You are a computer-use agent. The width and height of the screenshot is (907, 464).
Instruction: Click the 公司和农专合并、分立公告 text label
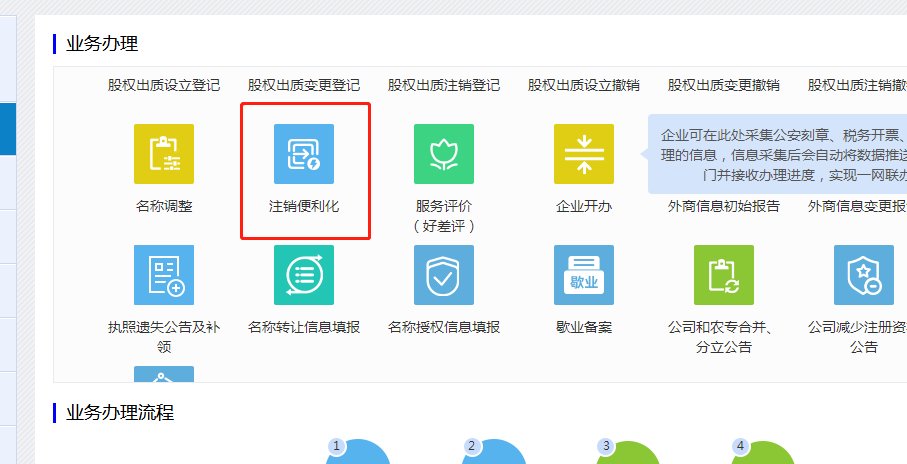tap(724, 337)
